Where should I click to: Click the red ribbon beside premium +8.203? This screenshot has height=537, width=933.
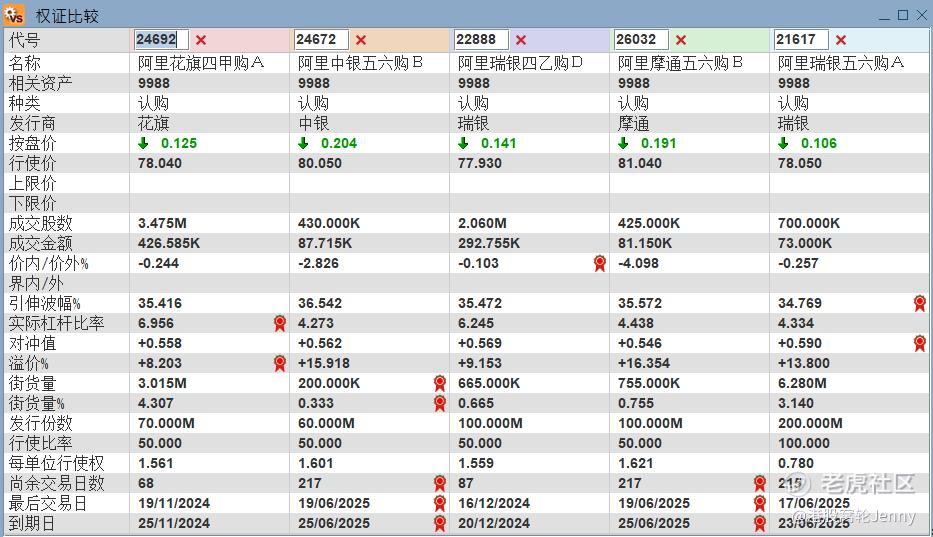coord(280,363)
